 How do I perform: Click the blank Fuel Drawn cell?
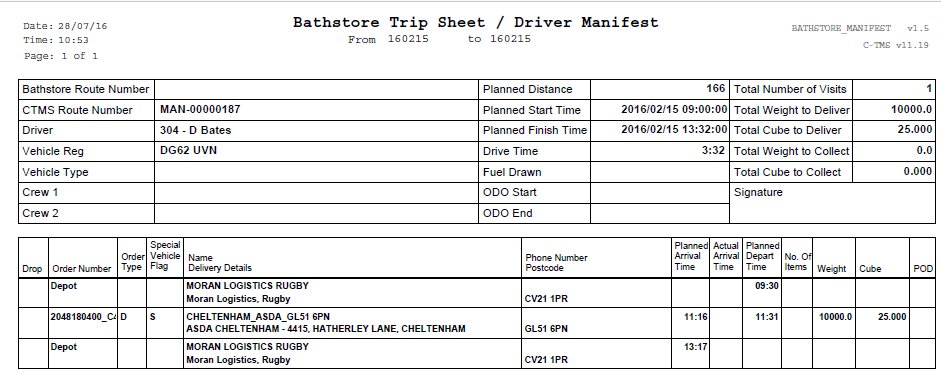pos(660,172)
